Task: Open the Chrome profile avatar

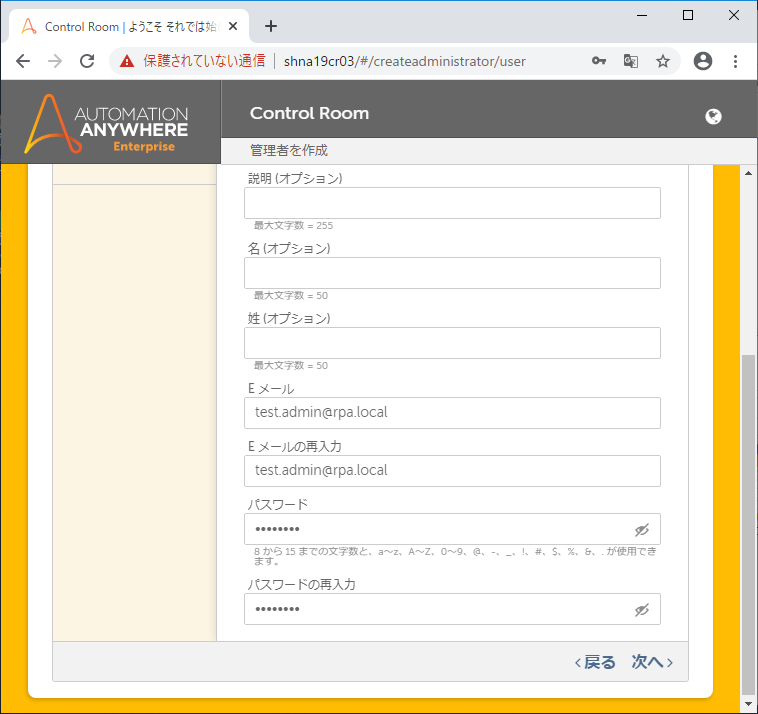Action: click(x=702, y=61)
